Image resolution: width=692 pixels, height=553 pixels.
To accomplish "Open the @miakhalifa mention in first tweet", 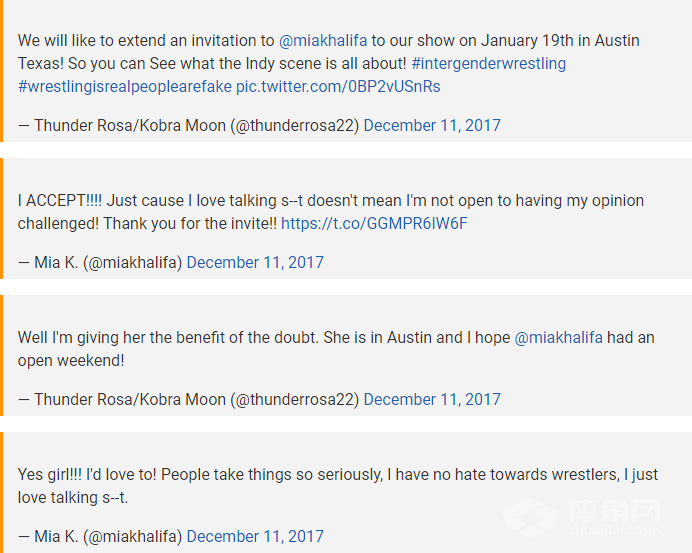I will (x=323, y=41).
